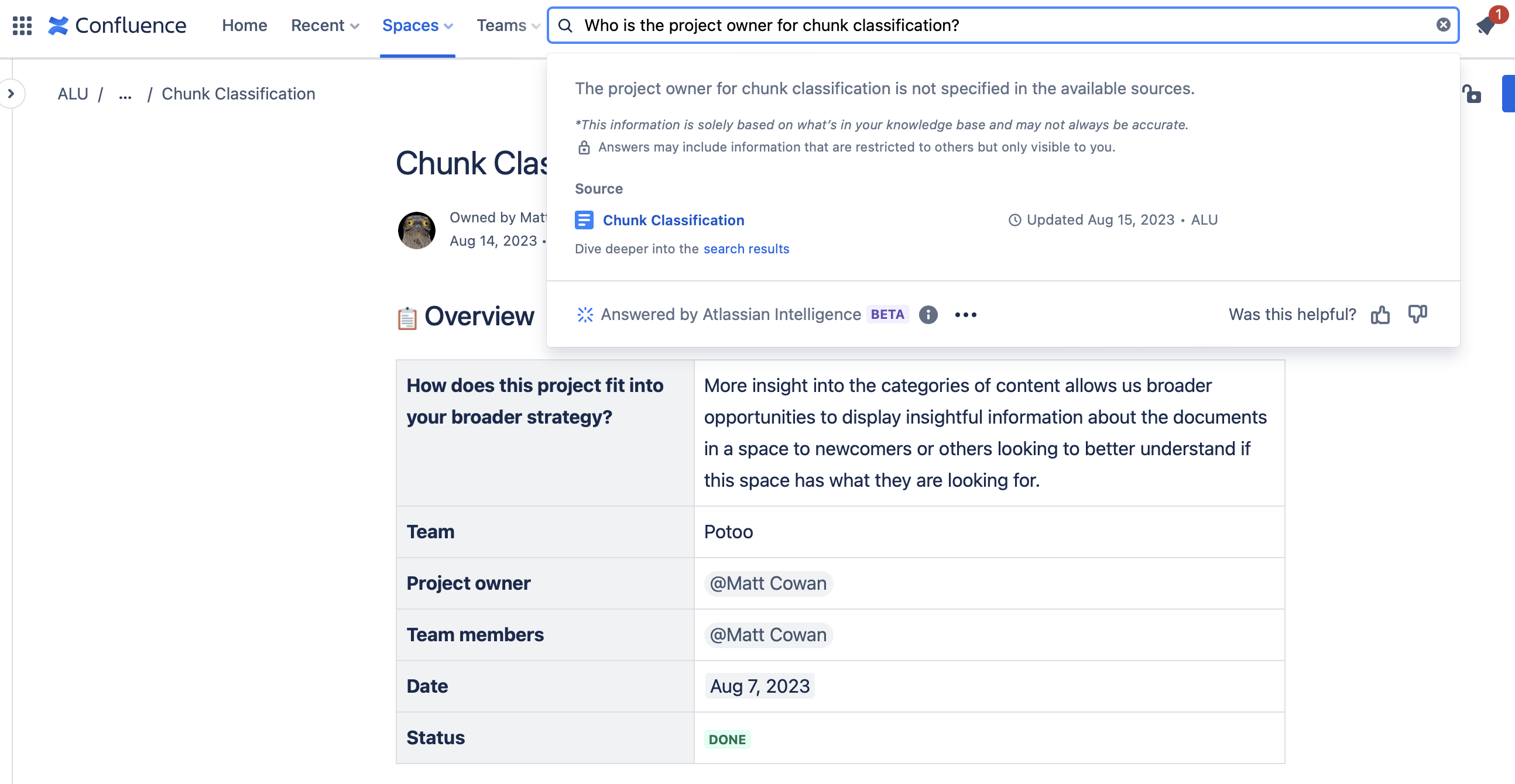Click the thumbs up helpful icon
Screen dimensions: 1515x784
tap(1380, 314)
